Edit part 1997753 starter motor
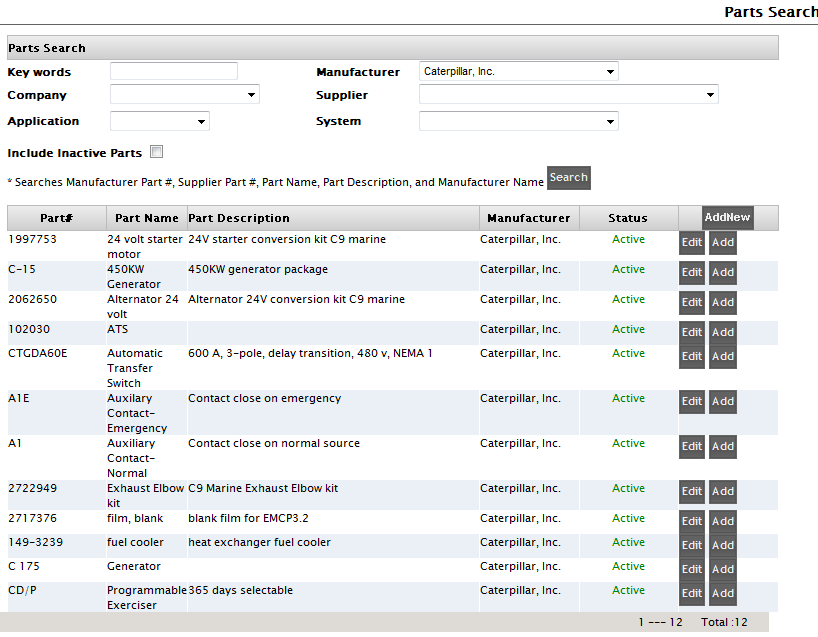This screenshot has height=637, width=818. pyautogui.click(x=691, y=242)
